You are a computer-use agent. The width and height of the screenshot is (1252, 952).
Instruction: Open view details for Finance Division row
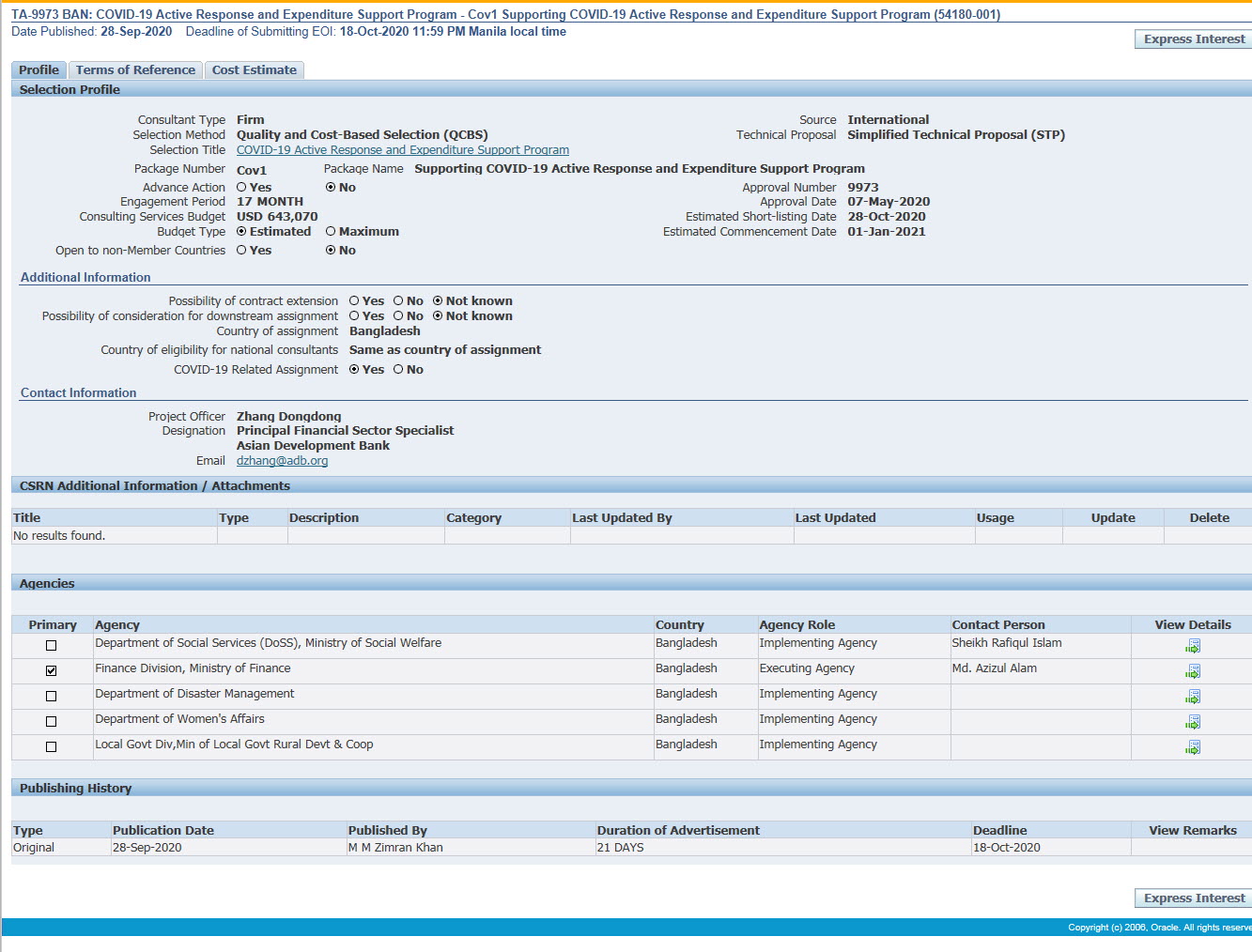coord(1192,671)
